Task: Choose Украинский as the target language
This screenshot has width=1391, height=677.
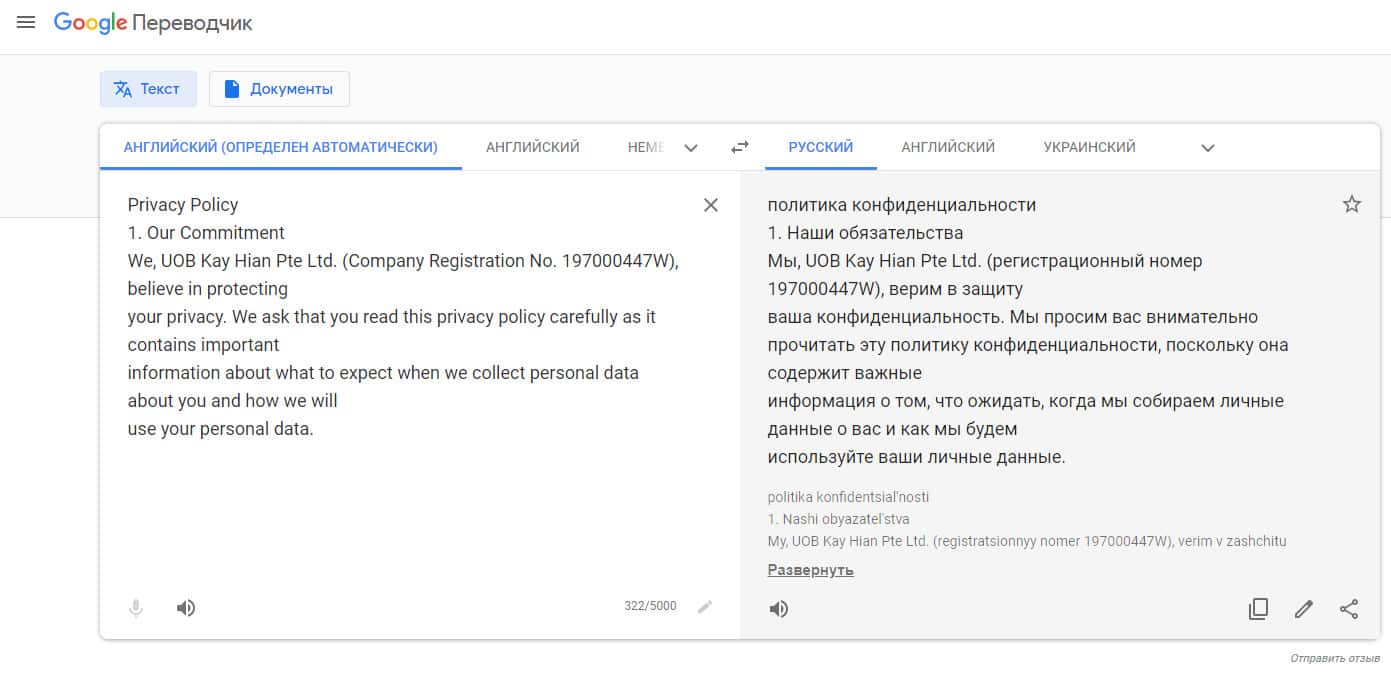Action: click(1089, 147)
